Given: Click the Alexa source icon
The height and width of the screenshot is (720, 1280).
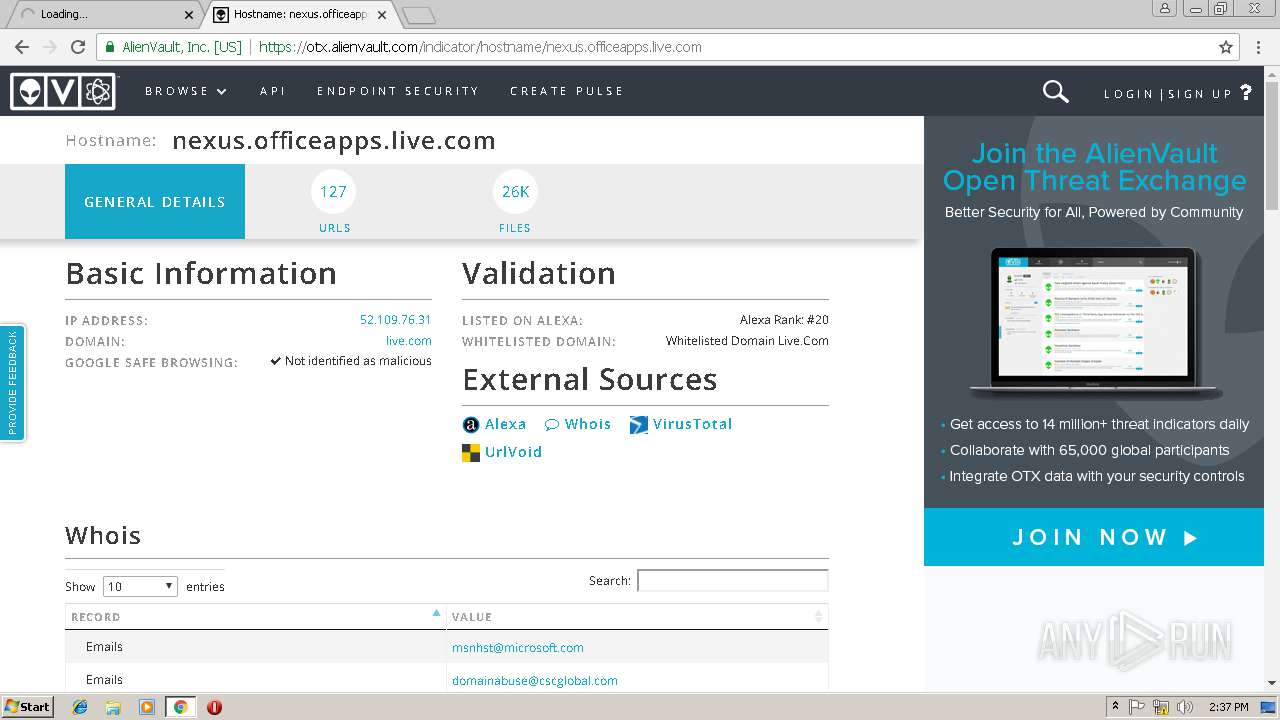Looking at the screenshot, I should 471,425.
